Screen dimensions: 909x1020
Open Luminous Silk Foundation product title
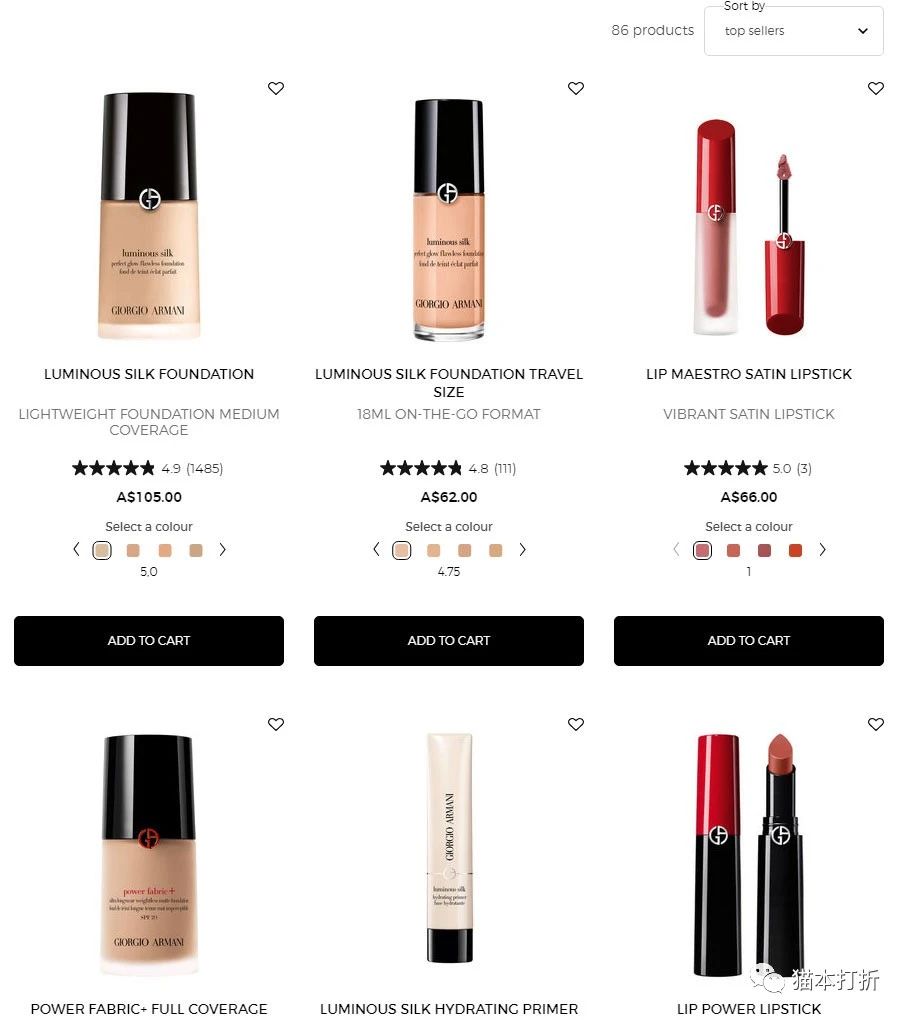(149, 374)
